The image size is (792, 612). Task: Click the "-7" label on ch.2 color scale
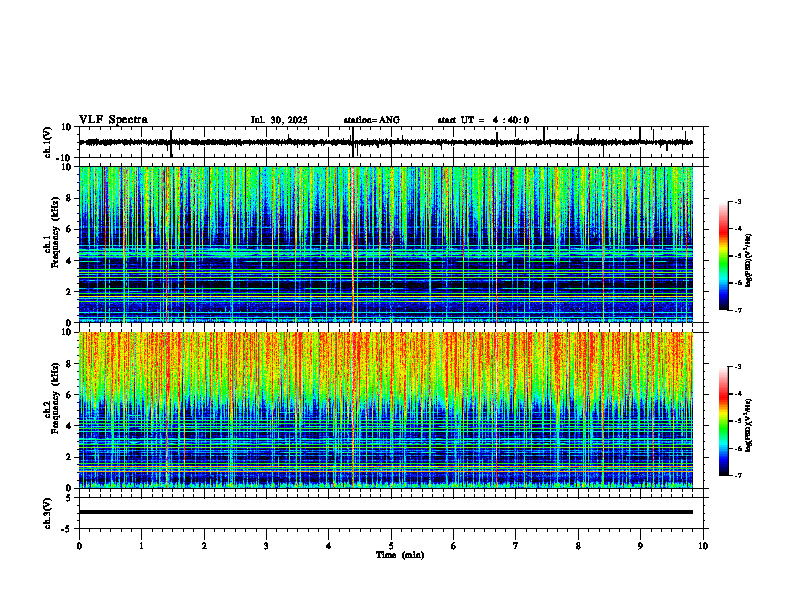pos(738,475)
